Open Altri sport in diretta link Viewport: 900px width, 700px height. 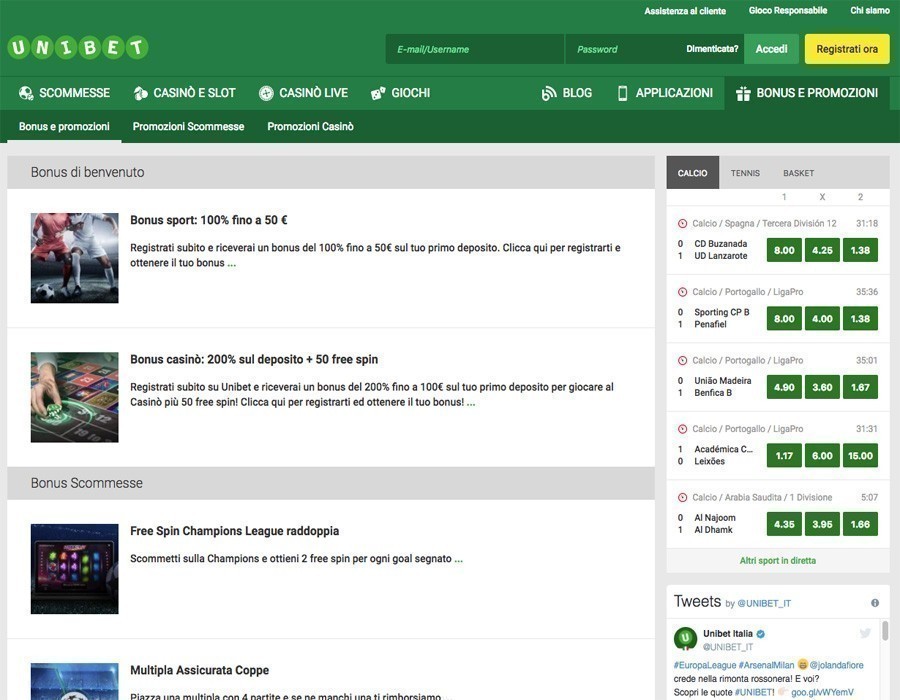pyautogui.click(x=778, y=561)
